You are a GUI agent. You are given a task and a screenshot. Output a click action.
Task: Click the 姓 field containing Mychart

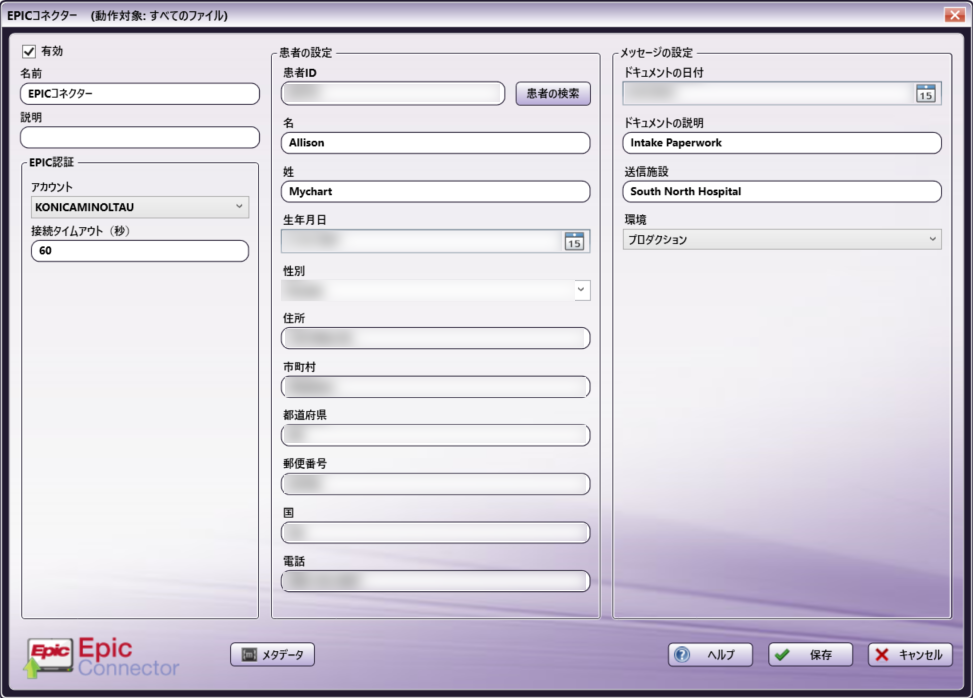tap(436, 191)
